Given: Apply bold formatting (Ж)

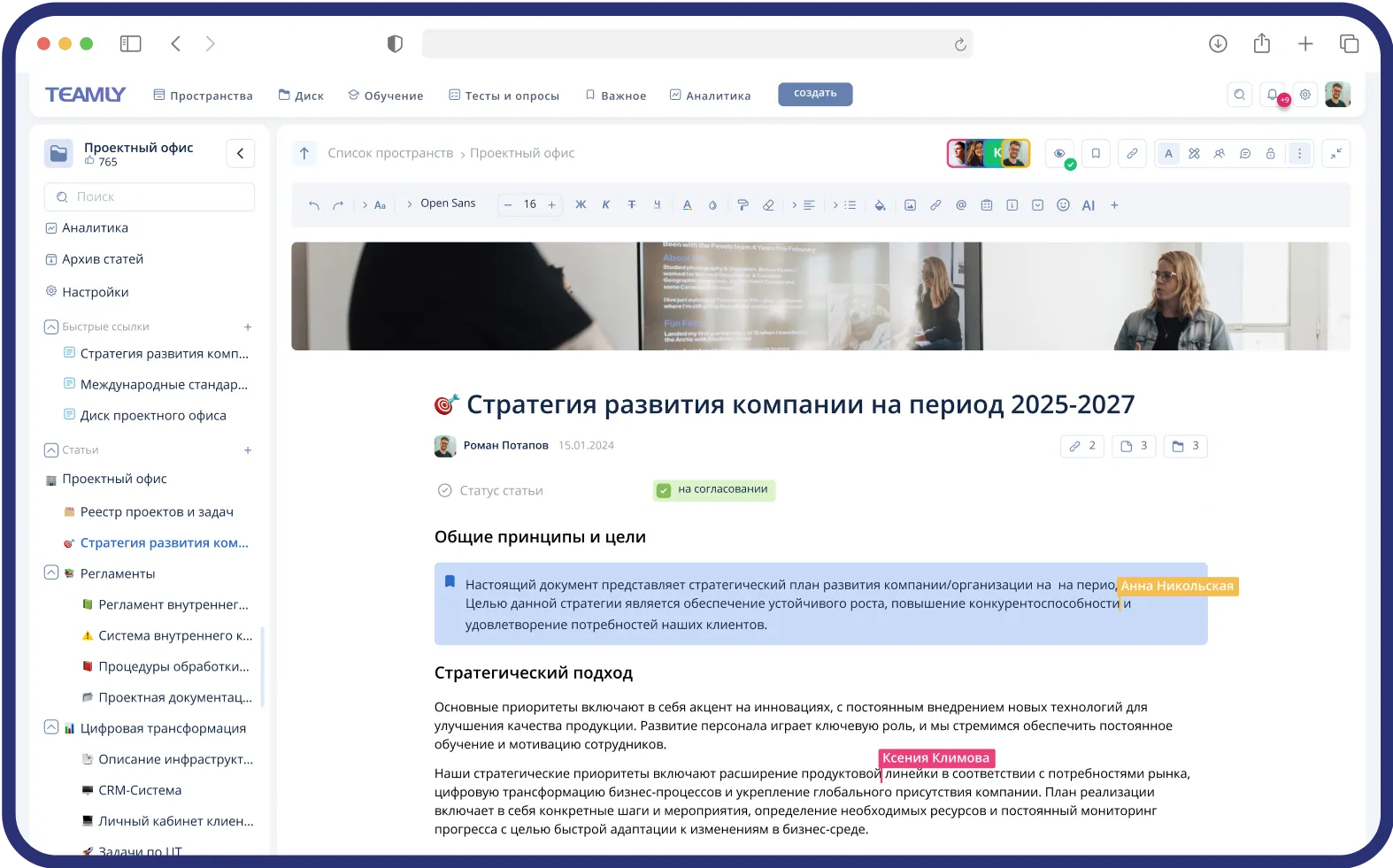Looking at the screenshot, I should [581, 205].
